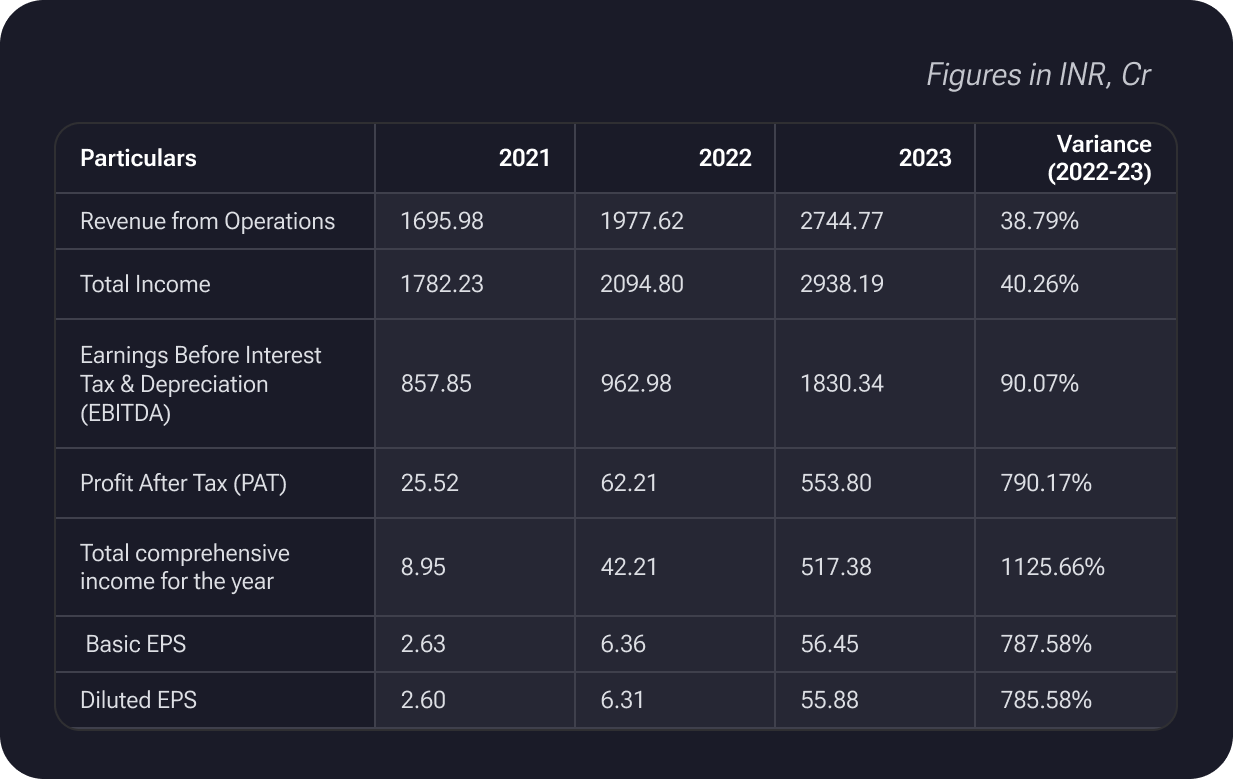This screenshot has width=1233, height=779.
Task: Click the Profit After Tax (PAT) label
Action: 183,483
